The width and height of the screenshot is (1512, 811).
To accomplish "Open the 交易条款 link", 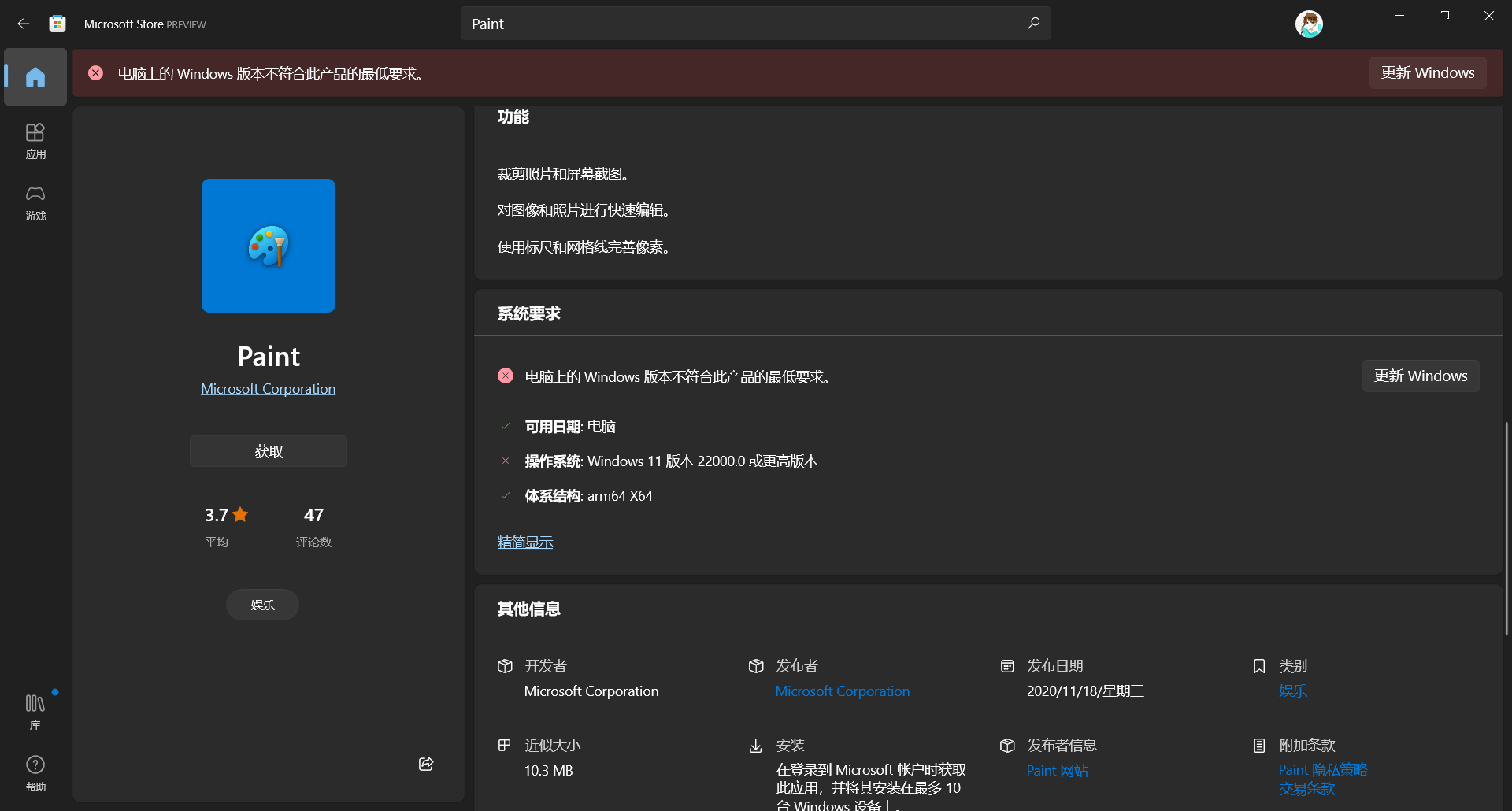I will [1307, 789].
